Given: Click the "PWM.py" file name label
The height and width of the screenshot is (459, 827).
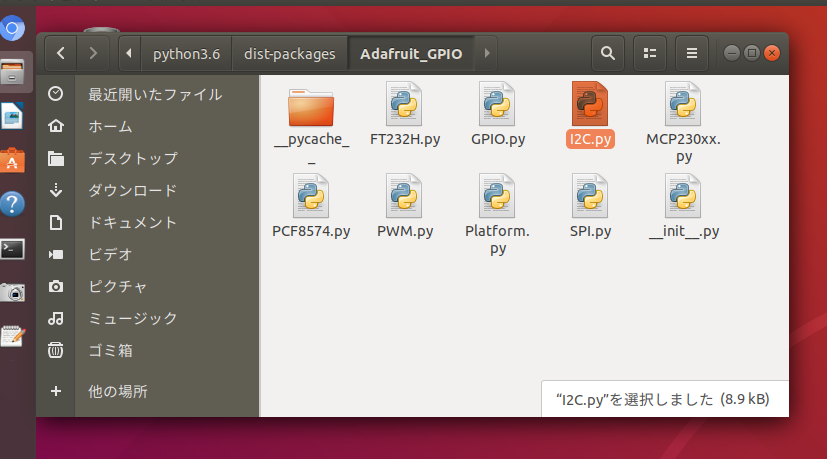Looking at the screenshot, I should tap(405, 231).
